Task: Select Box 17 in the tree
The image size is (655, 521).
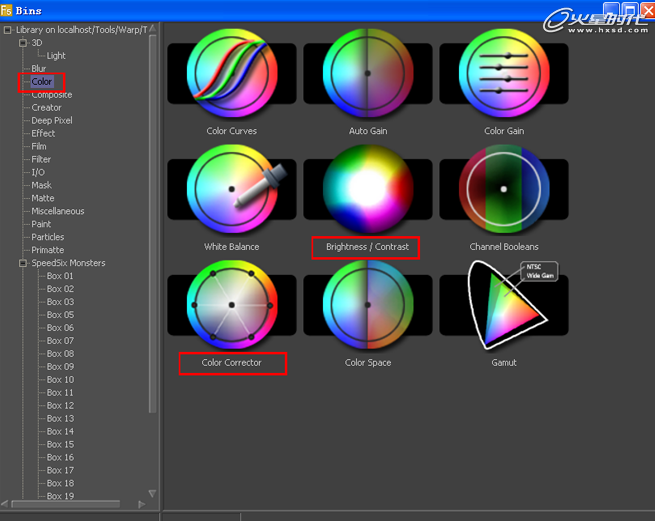Action: [60, 470]
